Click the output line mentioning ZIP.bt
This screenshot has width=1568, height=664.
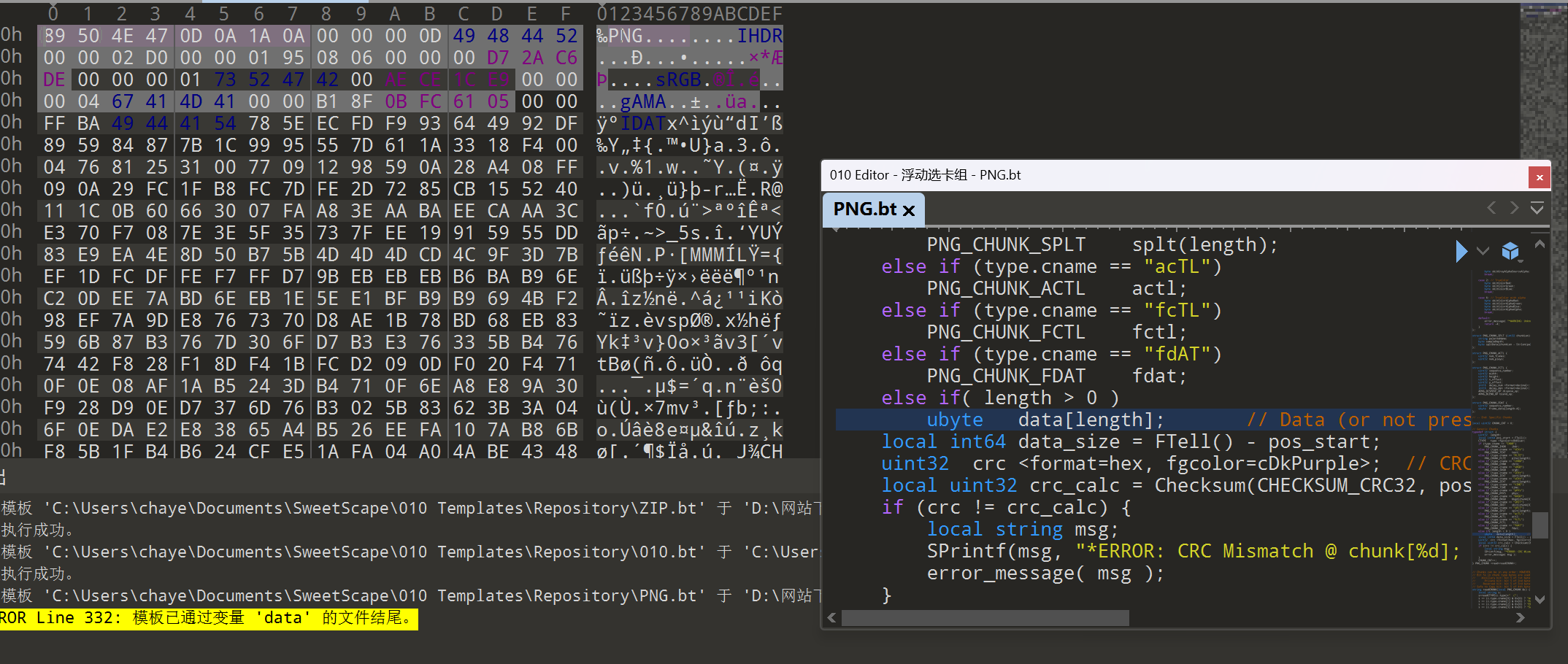coord(410,508)
